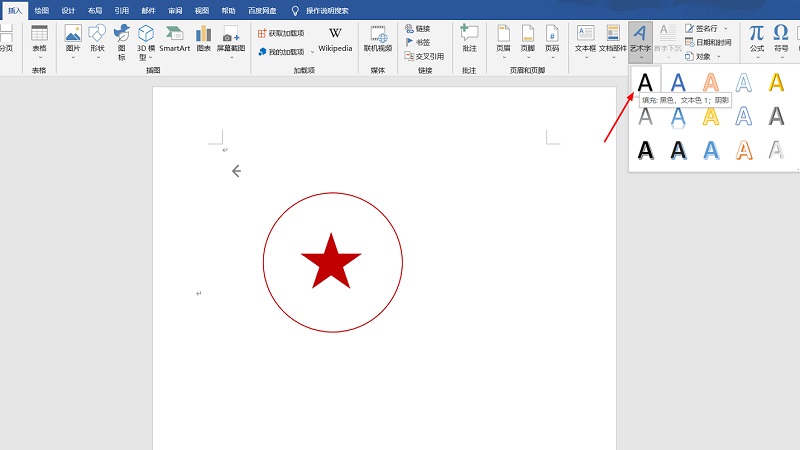Insert a 符号 omega symbol
The height and width of the screenshot is (450, 800).
point(781,39)
